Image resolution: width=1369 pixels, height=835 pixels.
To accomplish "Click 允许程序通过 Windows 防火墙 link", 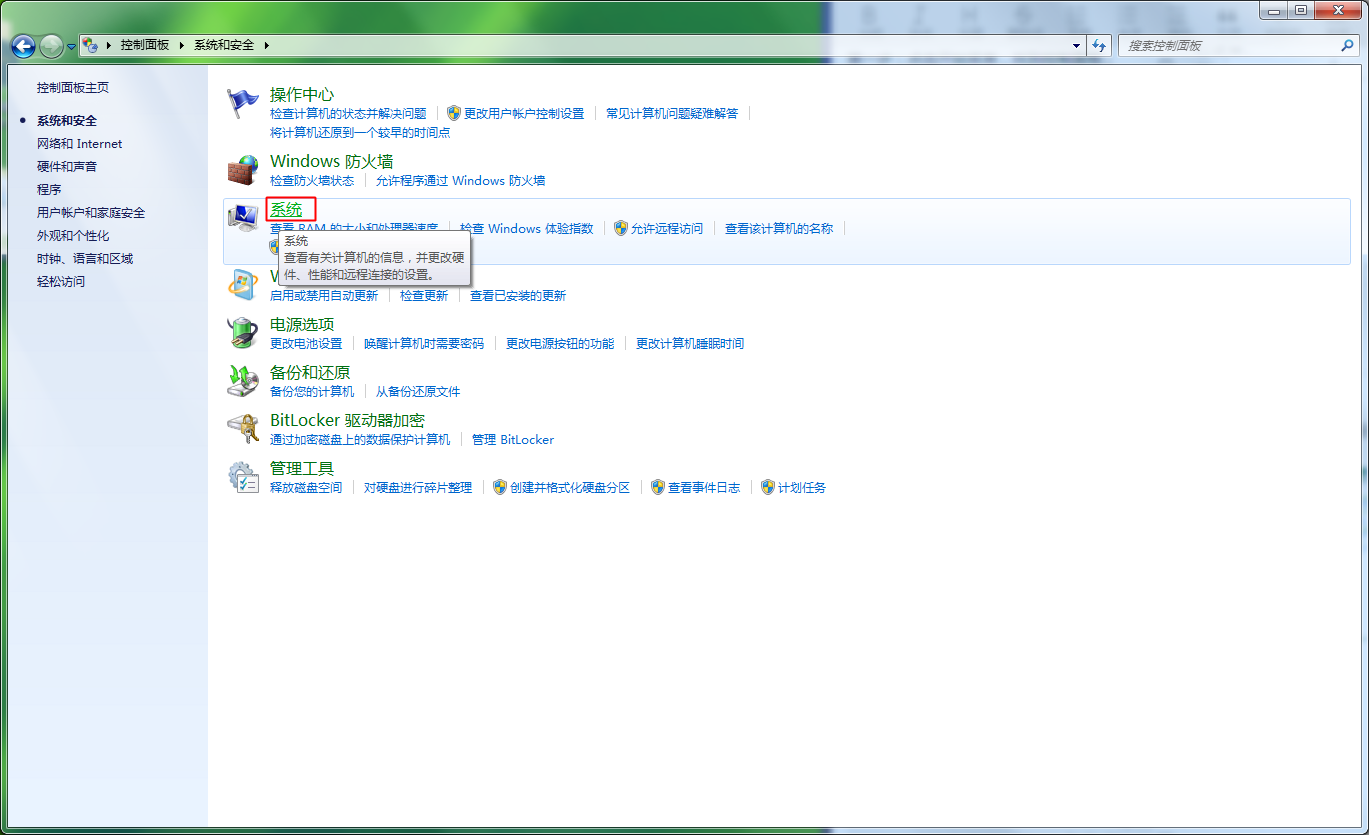I will click(461, 181).
